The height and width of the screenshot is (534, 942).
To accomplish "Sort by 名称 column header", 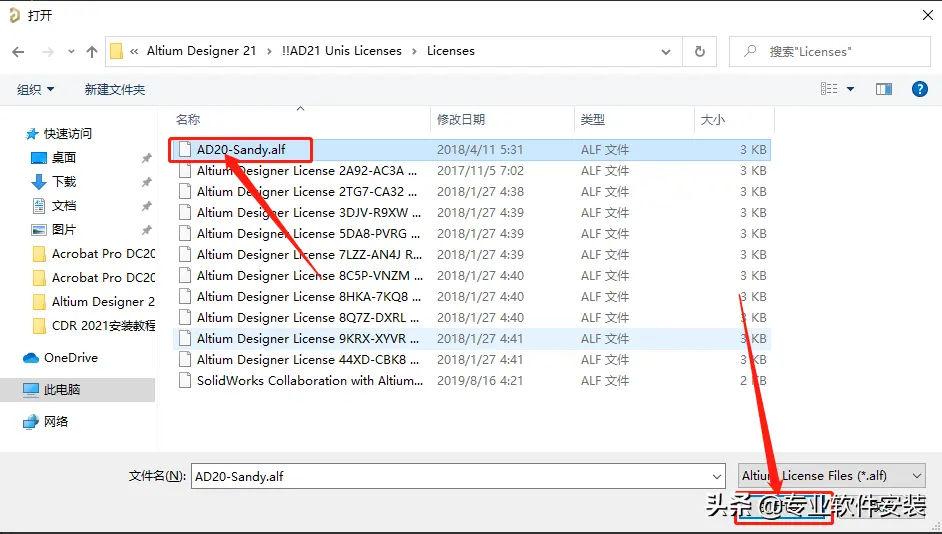I will click(x=188, y=120).
